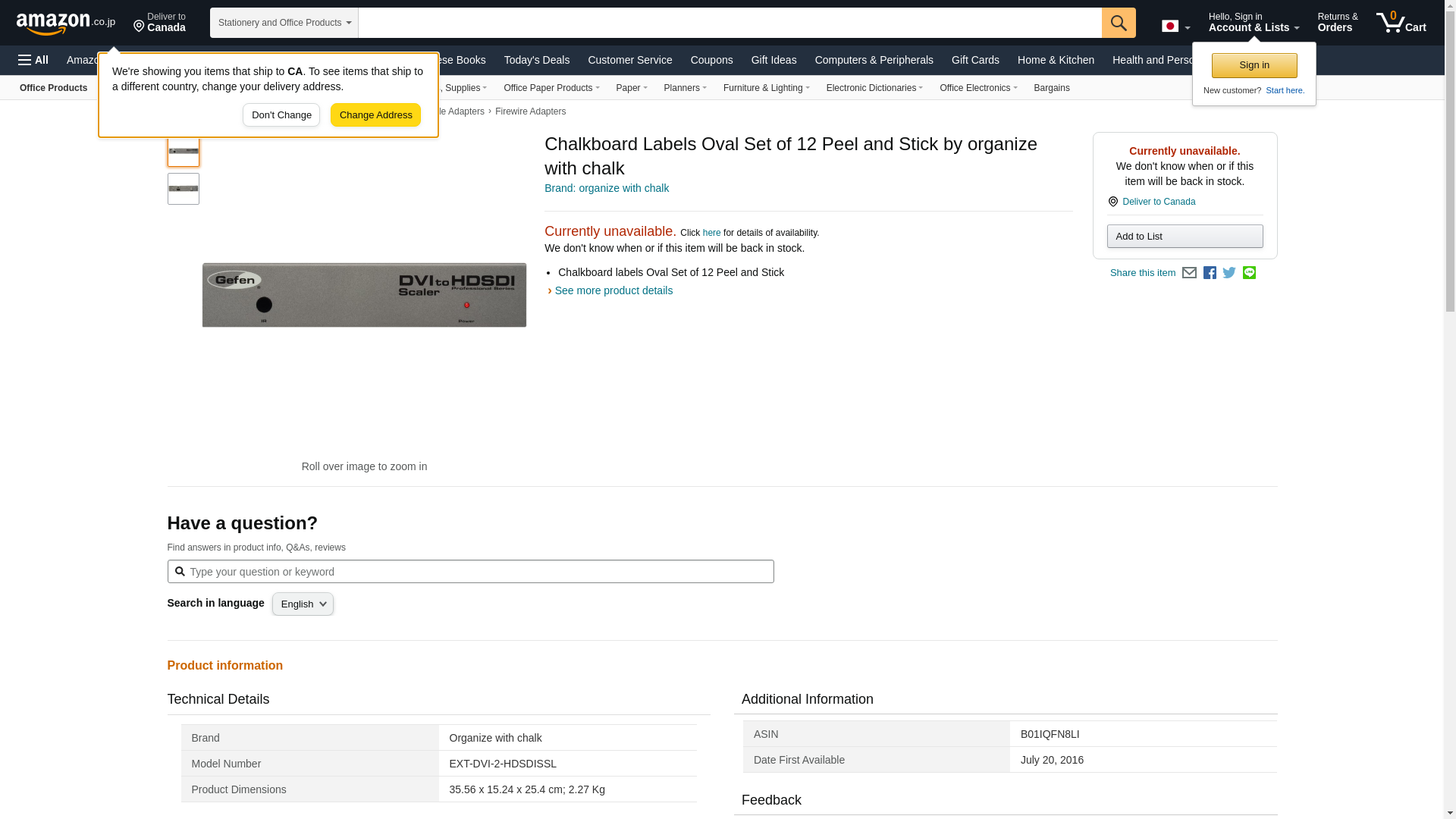Viewport: 1456px width, 819px height.
Task: Share this item on Twitter
Action: [x=1229, y=273]
